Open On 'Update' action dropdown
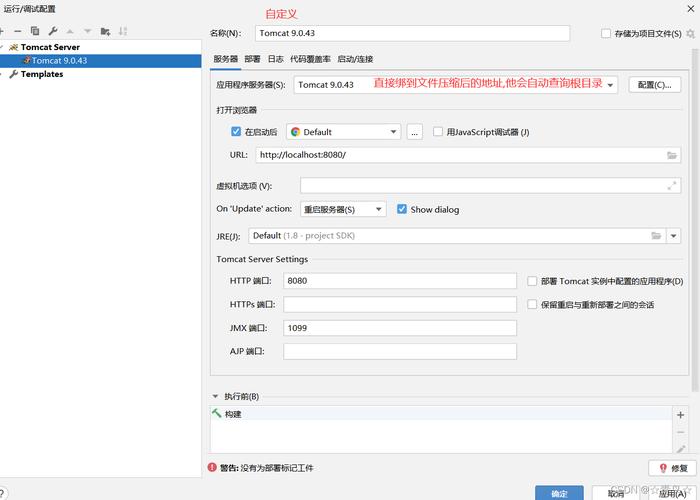The image size is (700, 500). click(x=343, y=209)
